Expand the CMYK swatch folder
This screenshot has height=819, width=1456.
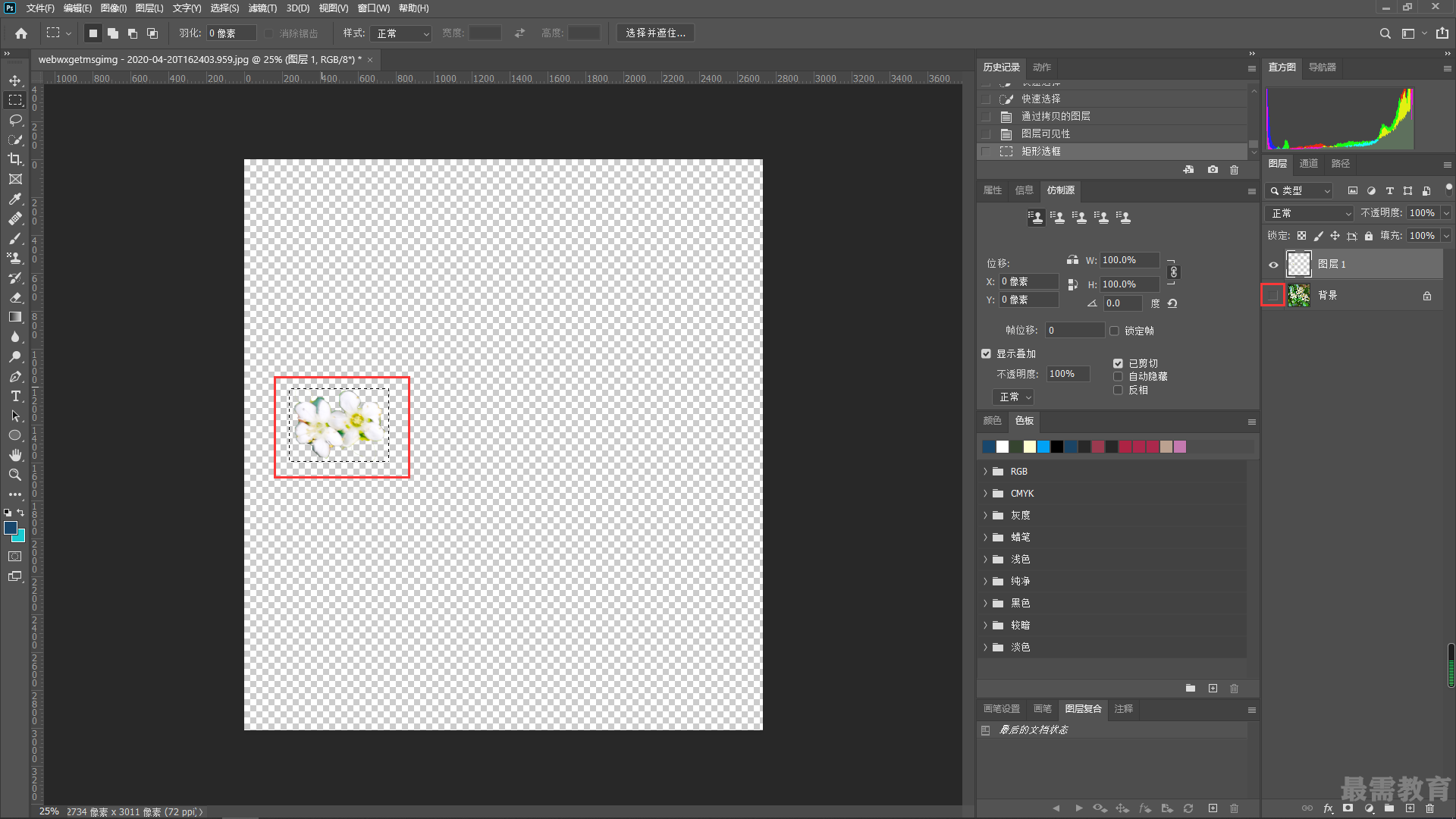[985, 494]
